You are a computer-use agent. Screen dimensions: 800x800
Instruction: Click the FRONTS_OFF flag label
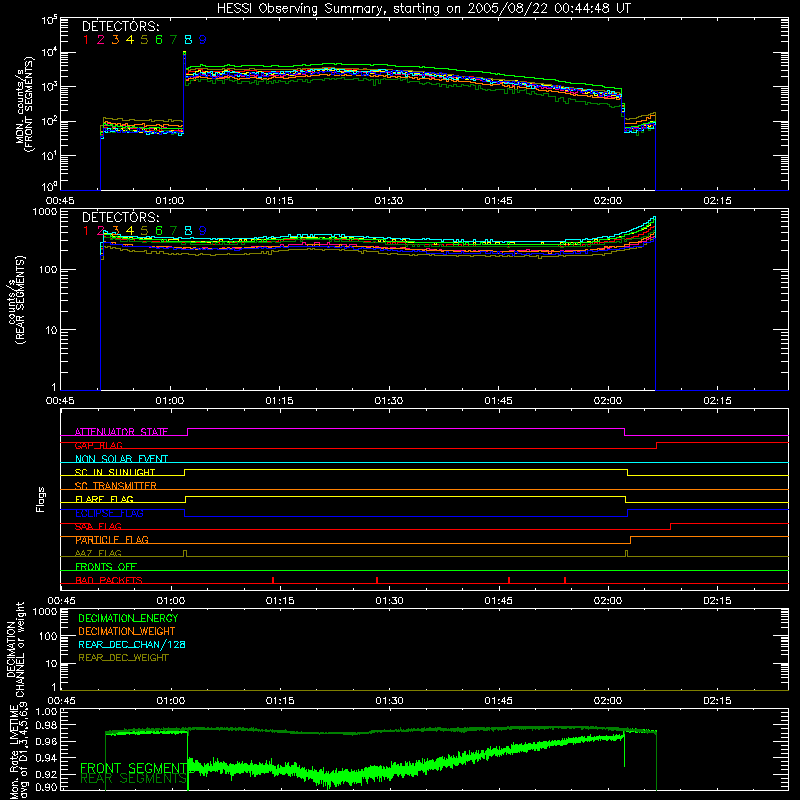[x=106, y=567]
